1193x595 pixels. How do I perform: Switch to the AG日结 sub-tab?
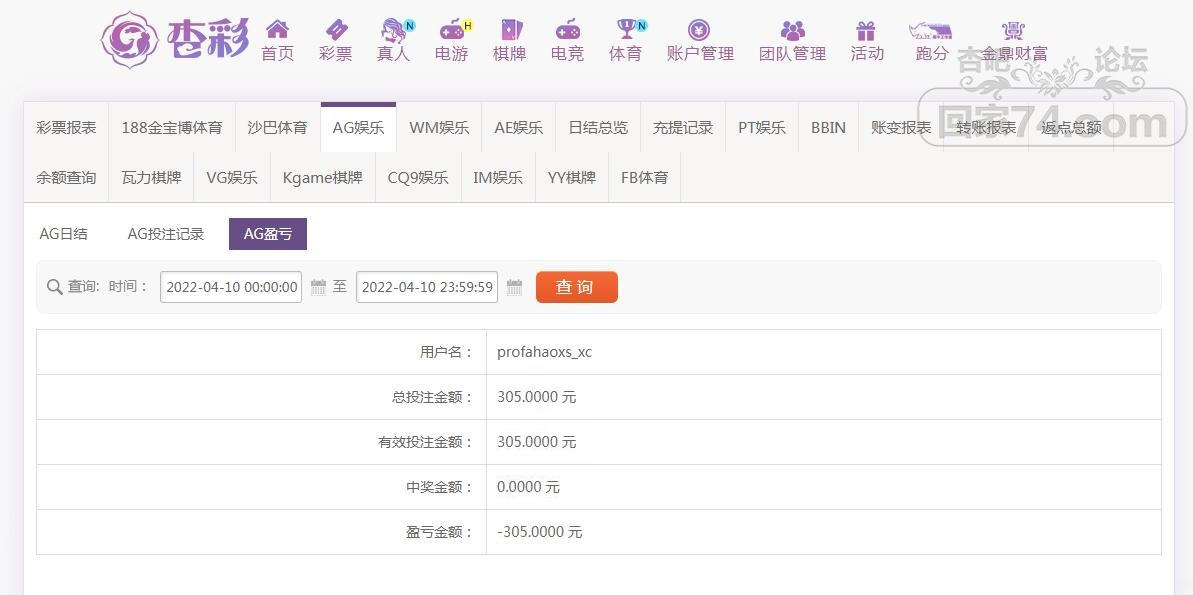[64, 234]
